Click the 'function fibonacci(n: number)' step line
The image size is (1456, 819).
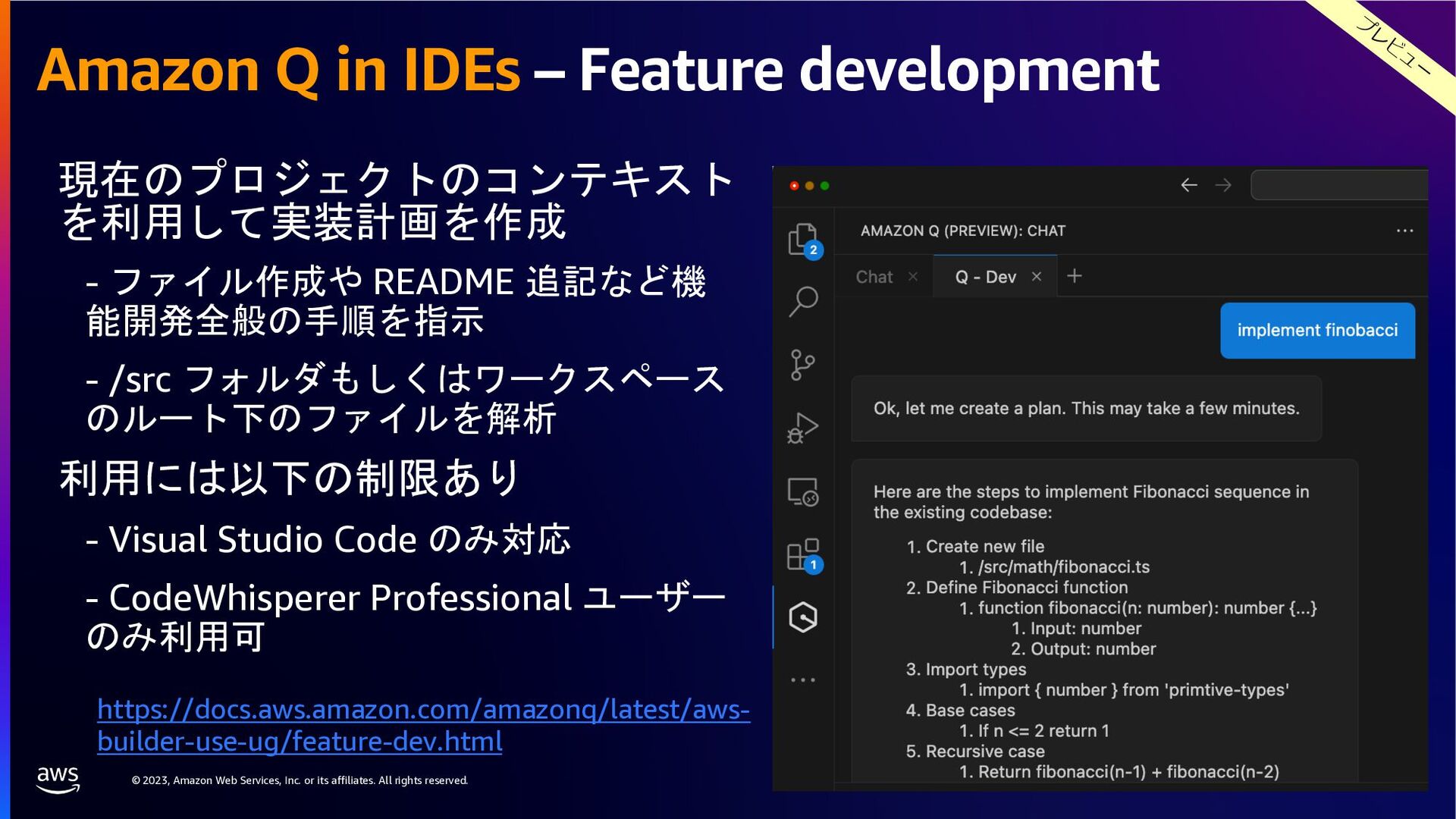(x=1147, y=608)
